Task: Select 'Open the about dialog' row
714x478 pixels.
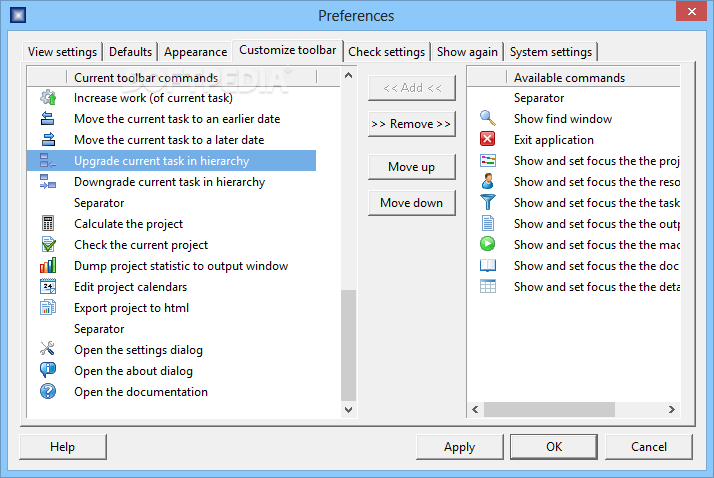Action: coord(171,371)
